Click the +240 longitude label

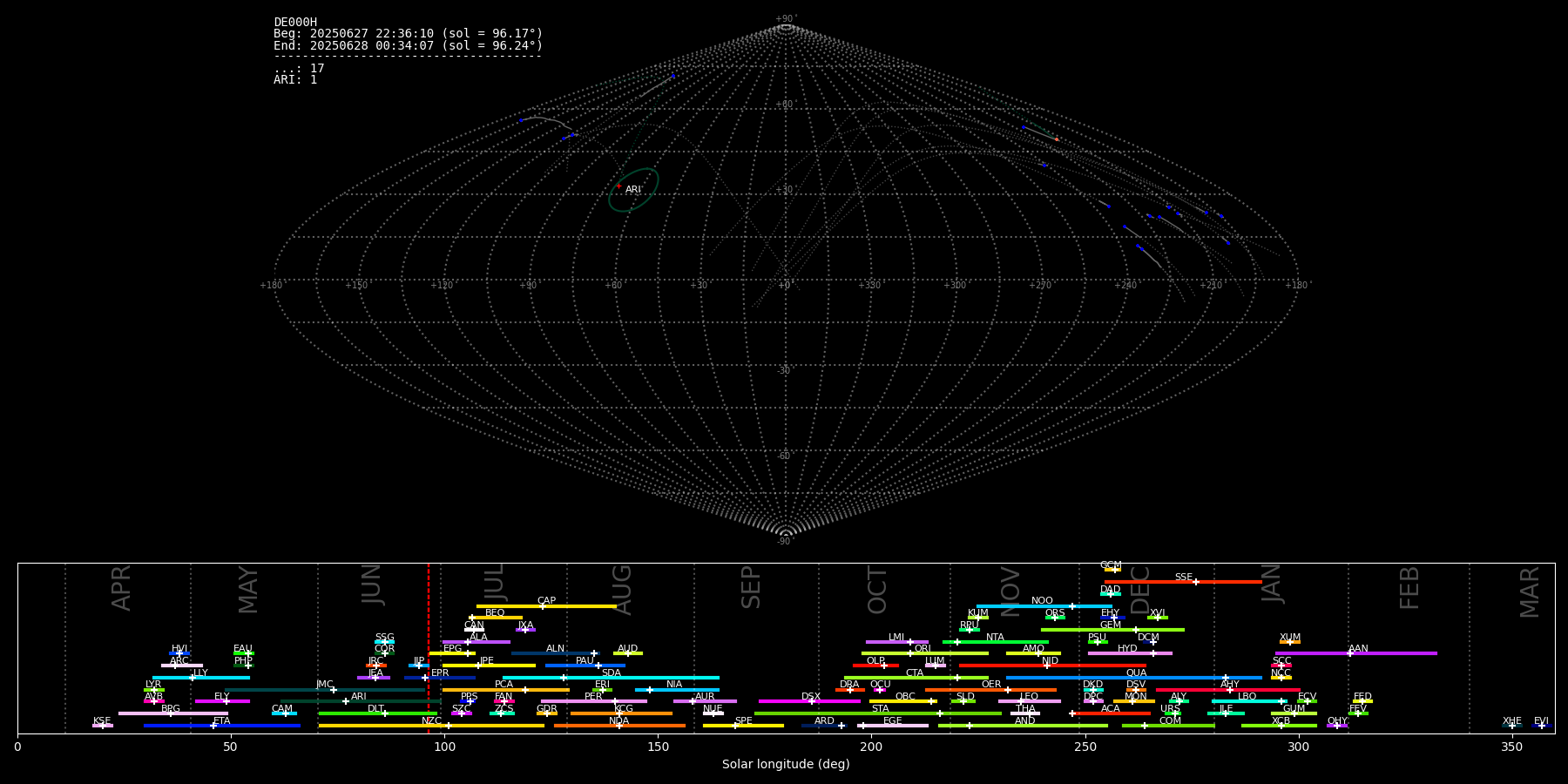(1125, 285)
